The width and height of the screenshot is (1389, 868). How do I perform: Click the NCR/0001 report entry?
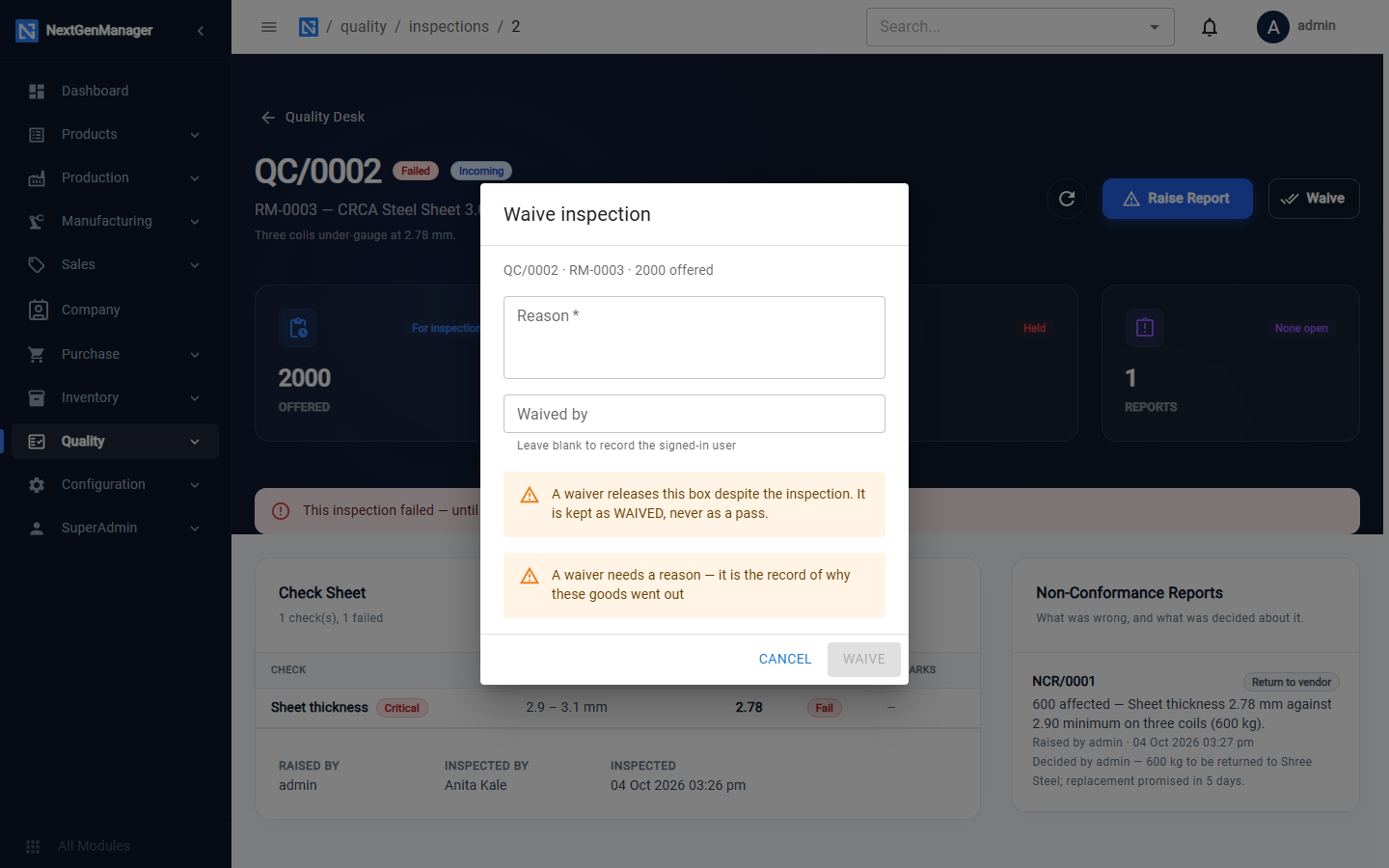coord(1185,730)
